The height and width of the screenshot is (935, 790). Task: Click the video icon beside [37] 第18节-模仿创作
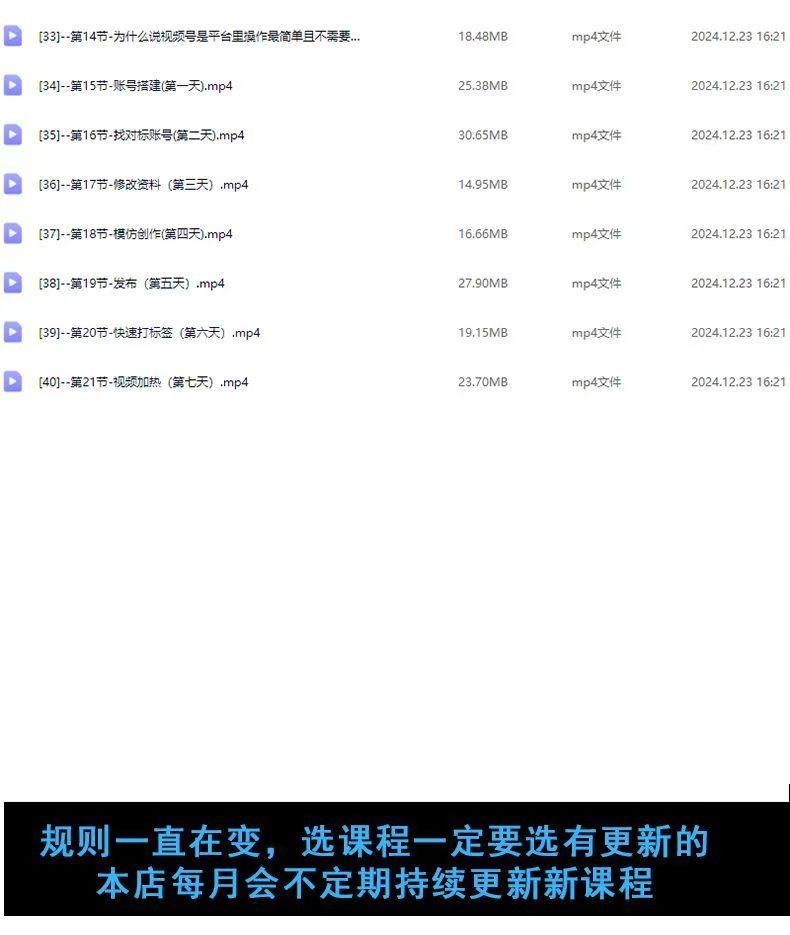pos(13,233)
